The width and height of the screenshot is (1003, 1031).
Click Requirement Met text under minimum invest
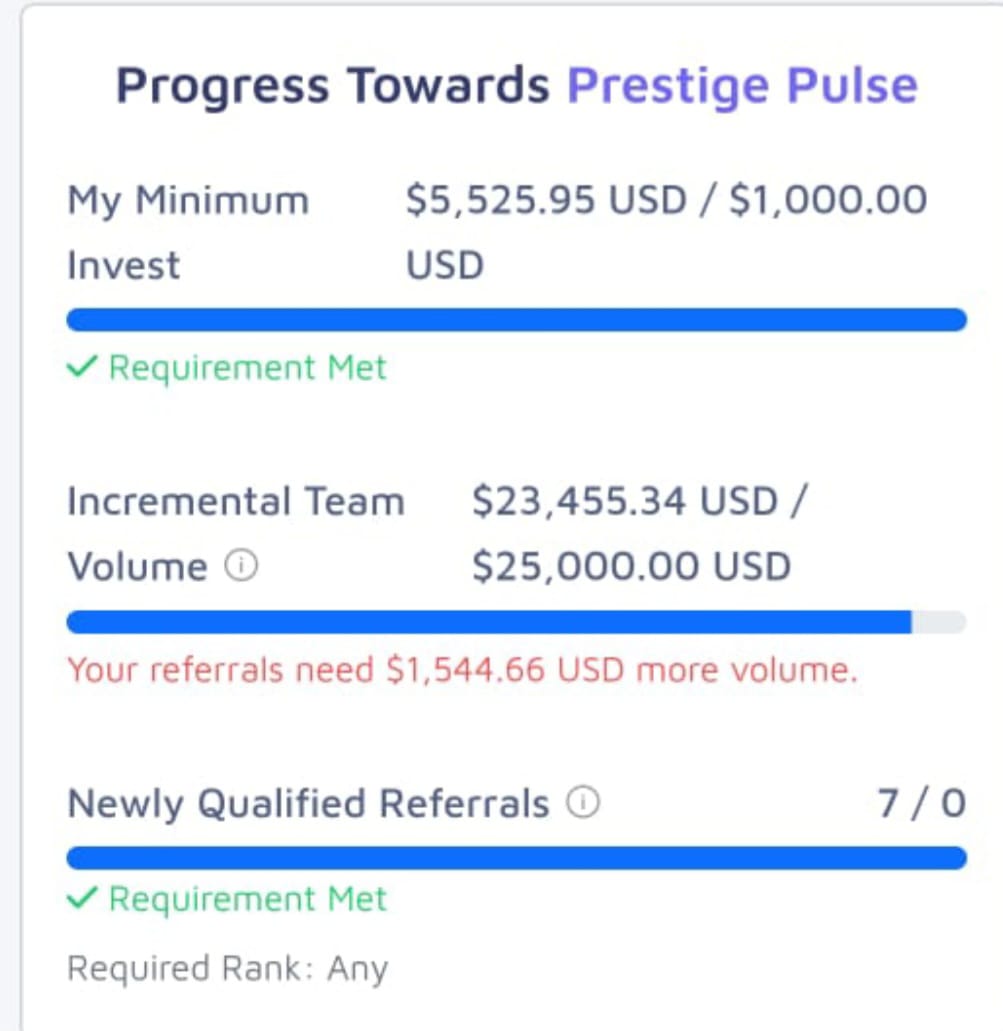(x=247, y=368)
